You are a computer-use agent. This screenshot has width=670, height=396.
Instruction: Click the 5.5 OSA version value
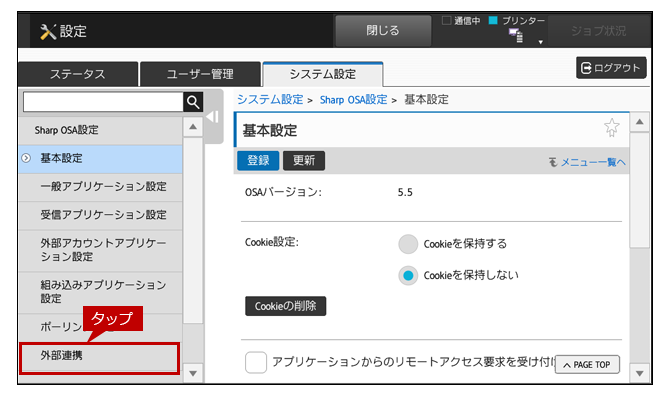(405, 193)
